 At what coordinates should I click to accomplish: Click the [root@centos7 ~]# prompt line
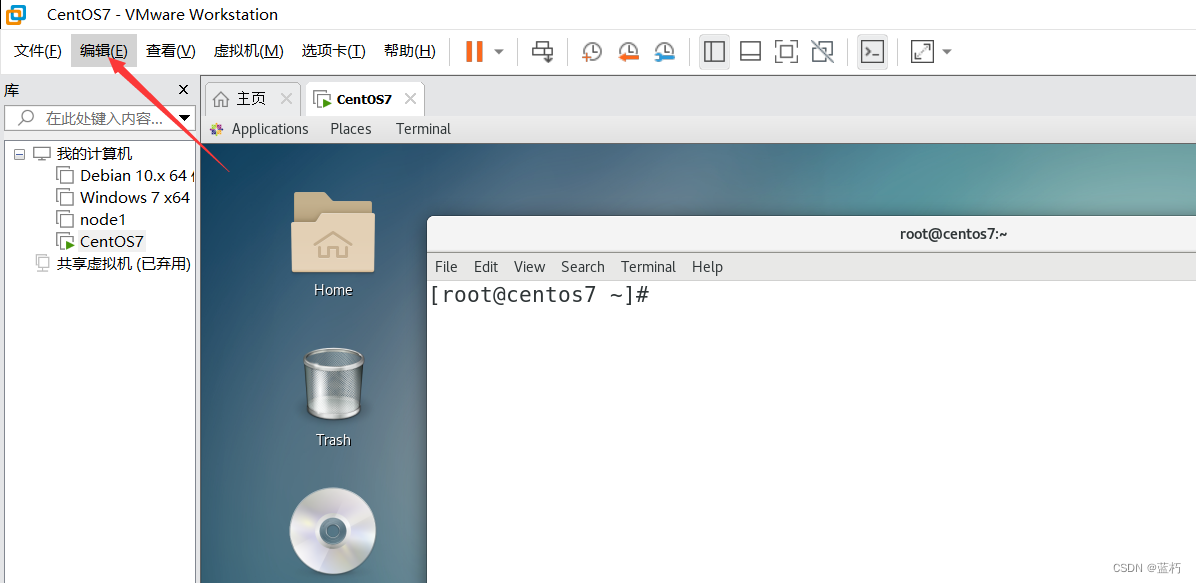click(x=539, y=295)
